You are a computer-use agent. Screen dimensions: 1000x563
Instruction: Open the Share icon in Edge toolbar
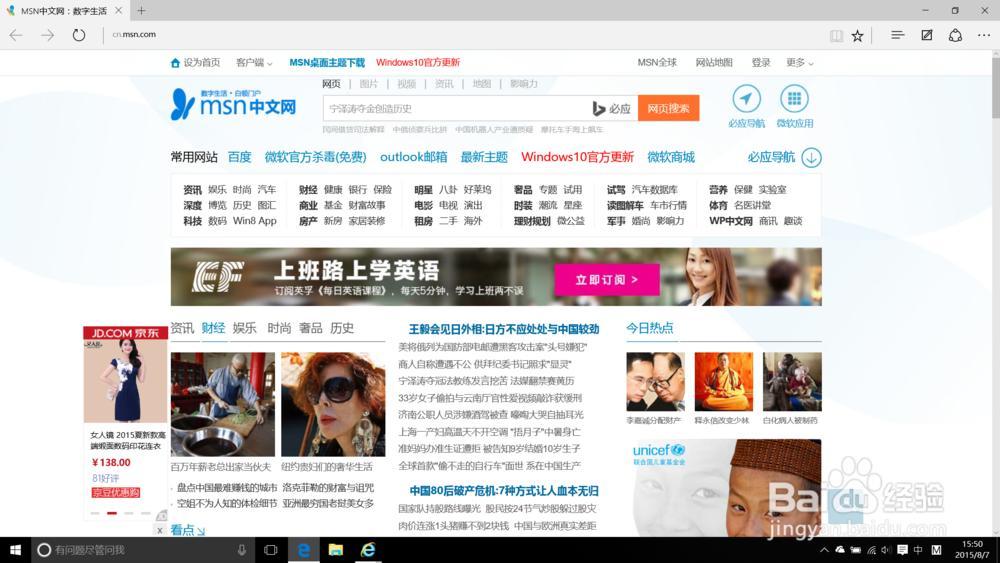955,35
